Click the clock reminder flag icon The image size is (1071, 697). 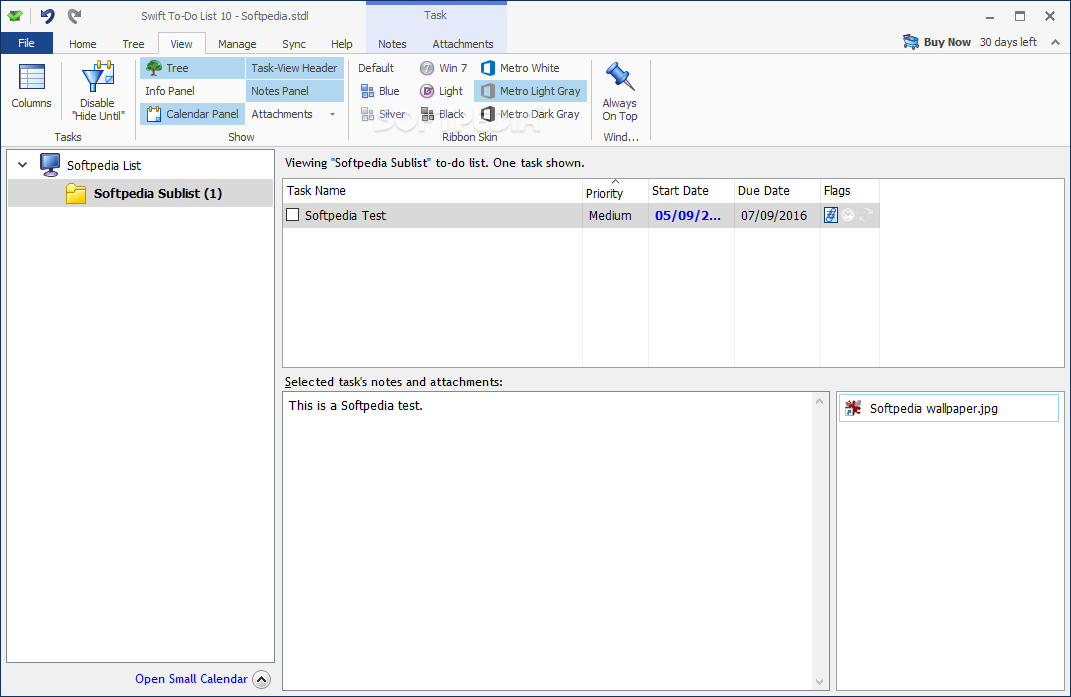848,215
